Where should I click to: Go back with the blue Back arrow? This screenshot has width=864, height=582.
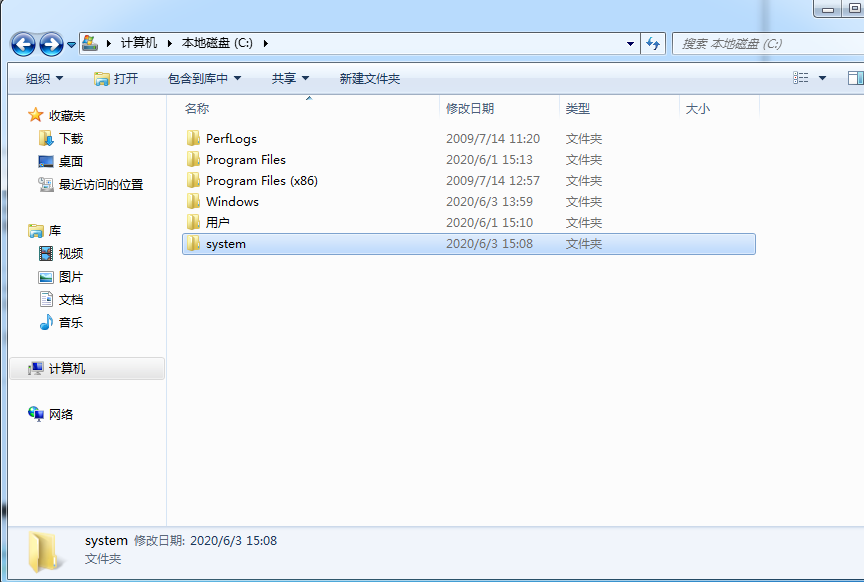click(x=23, y=44)
